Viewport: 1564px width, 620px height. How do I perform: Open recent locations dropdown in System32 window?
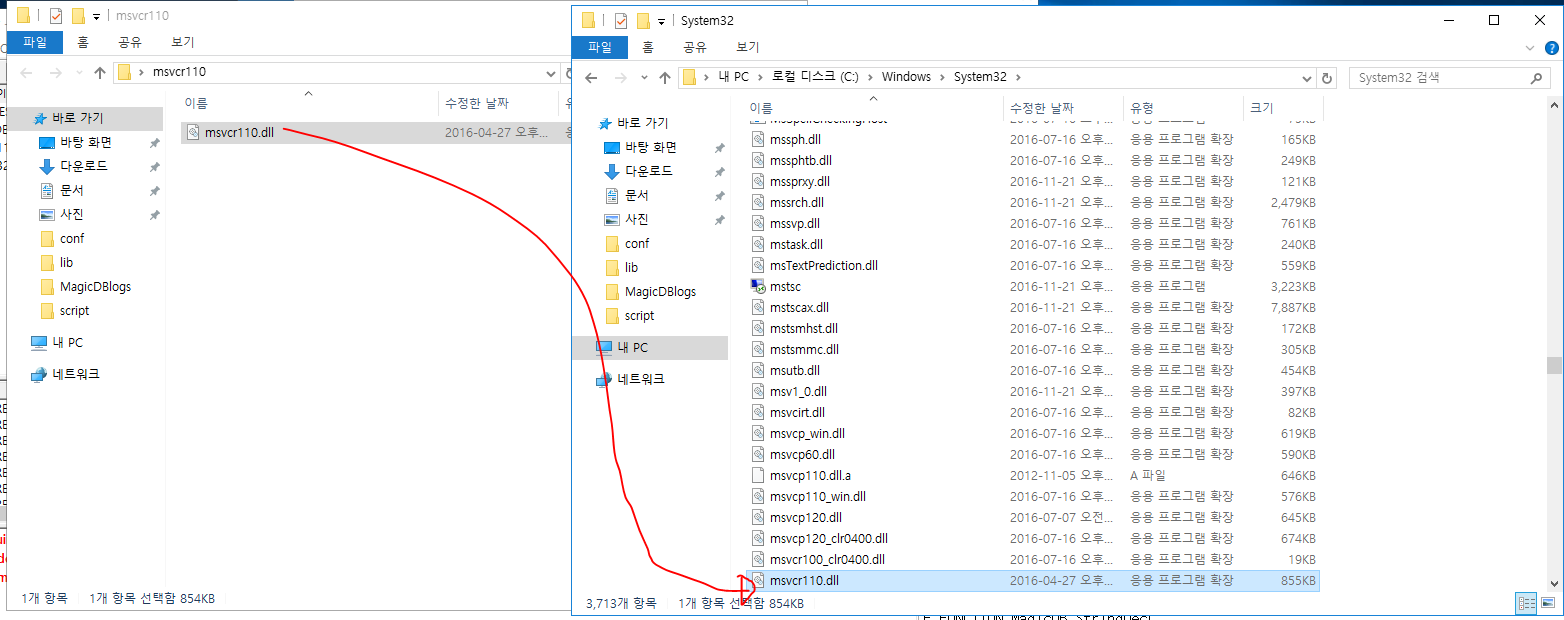coord(643,78)
